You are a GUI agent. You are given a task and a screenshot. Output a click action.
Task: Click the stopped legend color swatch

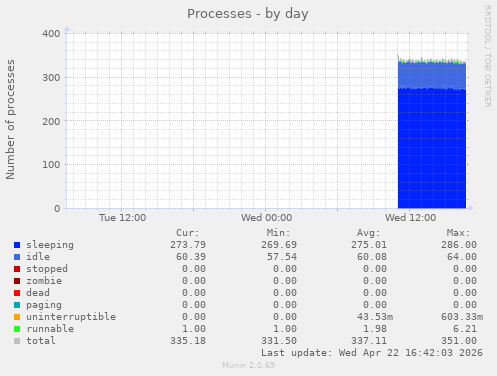17,269
